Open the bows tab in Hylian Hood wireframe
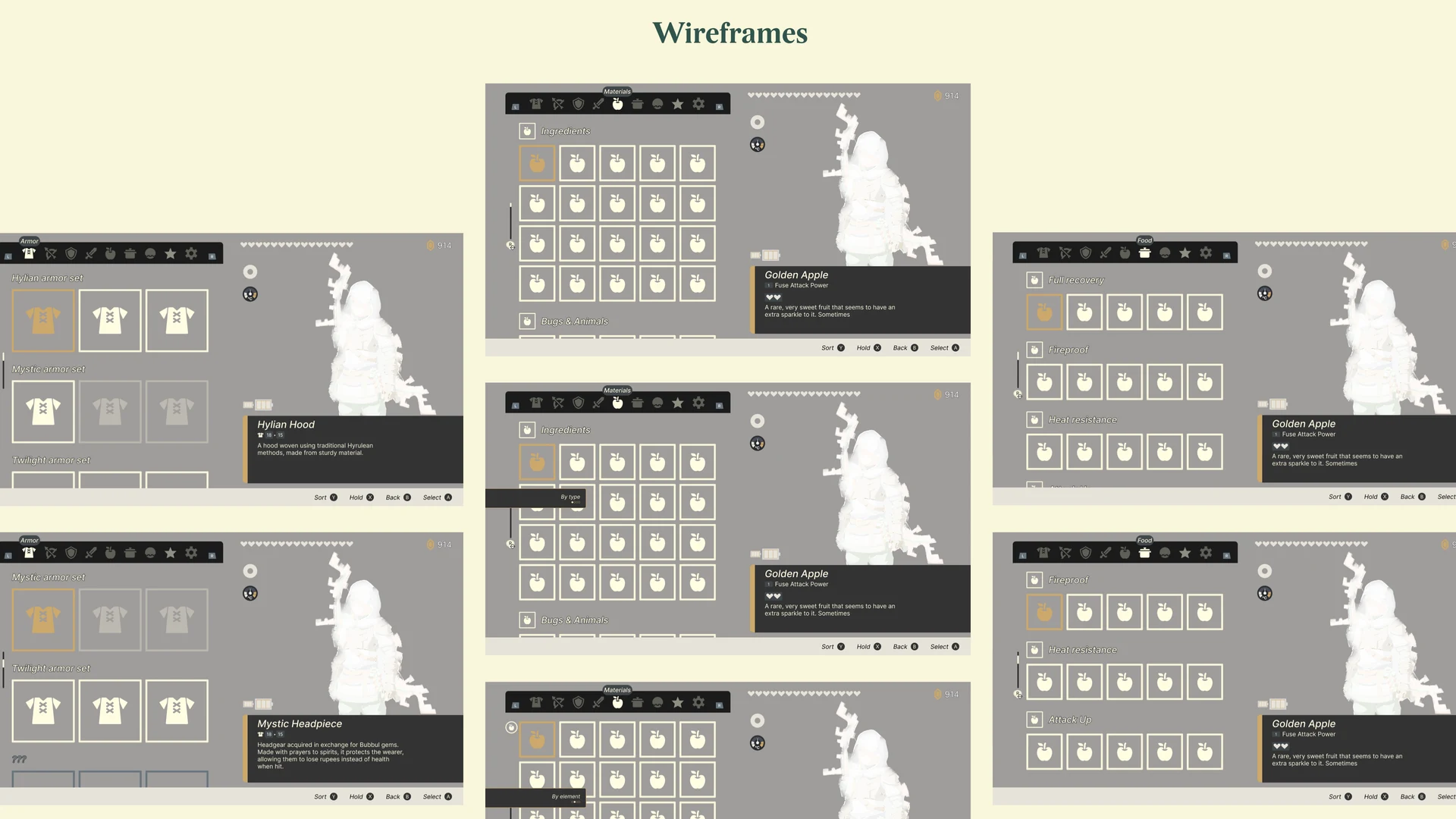Viewport: 1456px width, 819px height. (51, 254)
